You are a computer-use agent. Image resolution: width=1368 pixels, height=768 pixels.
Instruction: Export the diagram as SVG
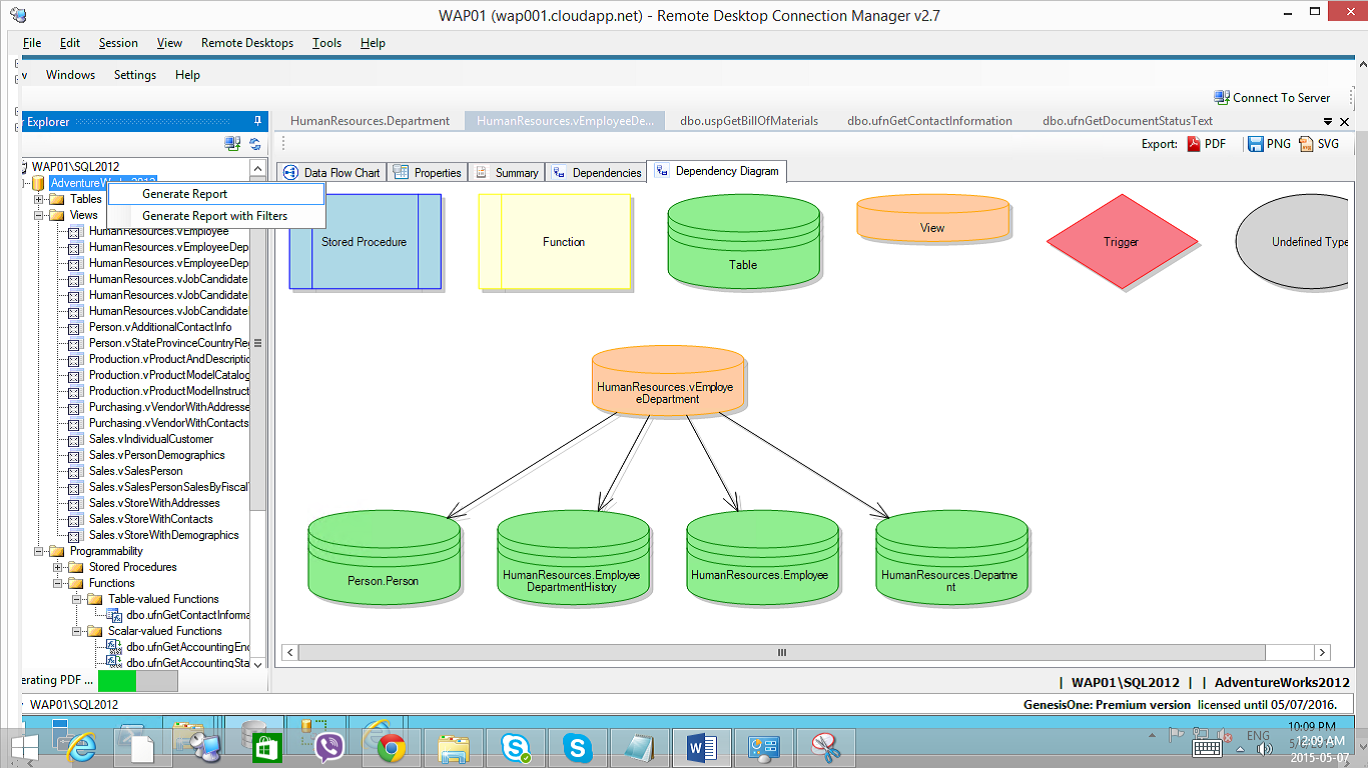pyautogui.click(x=1319, y=144)
